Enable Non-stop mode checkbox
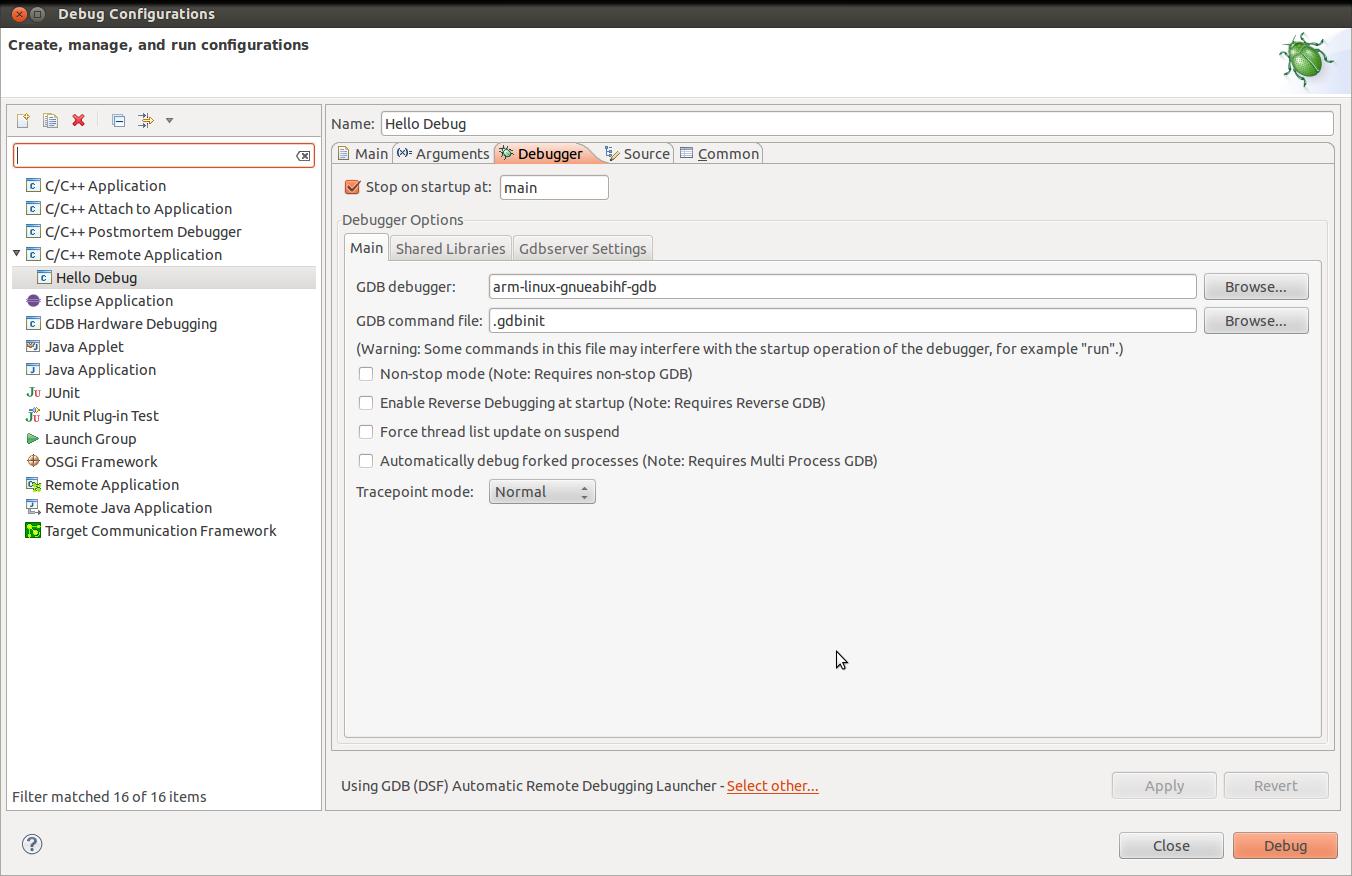 (x=366, y=374)
